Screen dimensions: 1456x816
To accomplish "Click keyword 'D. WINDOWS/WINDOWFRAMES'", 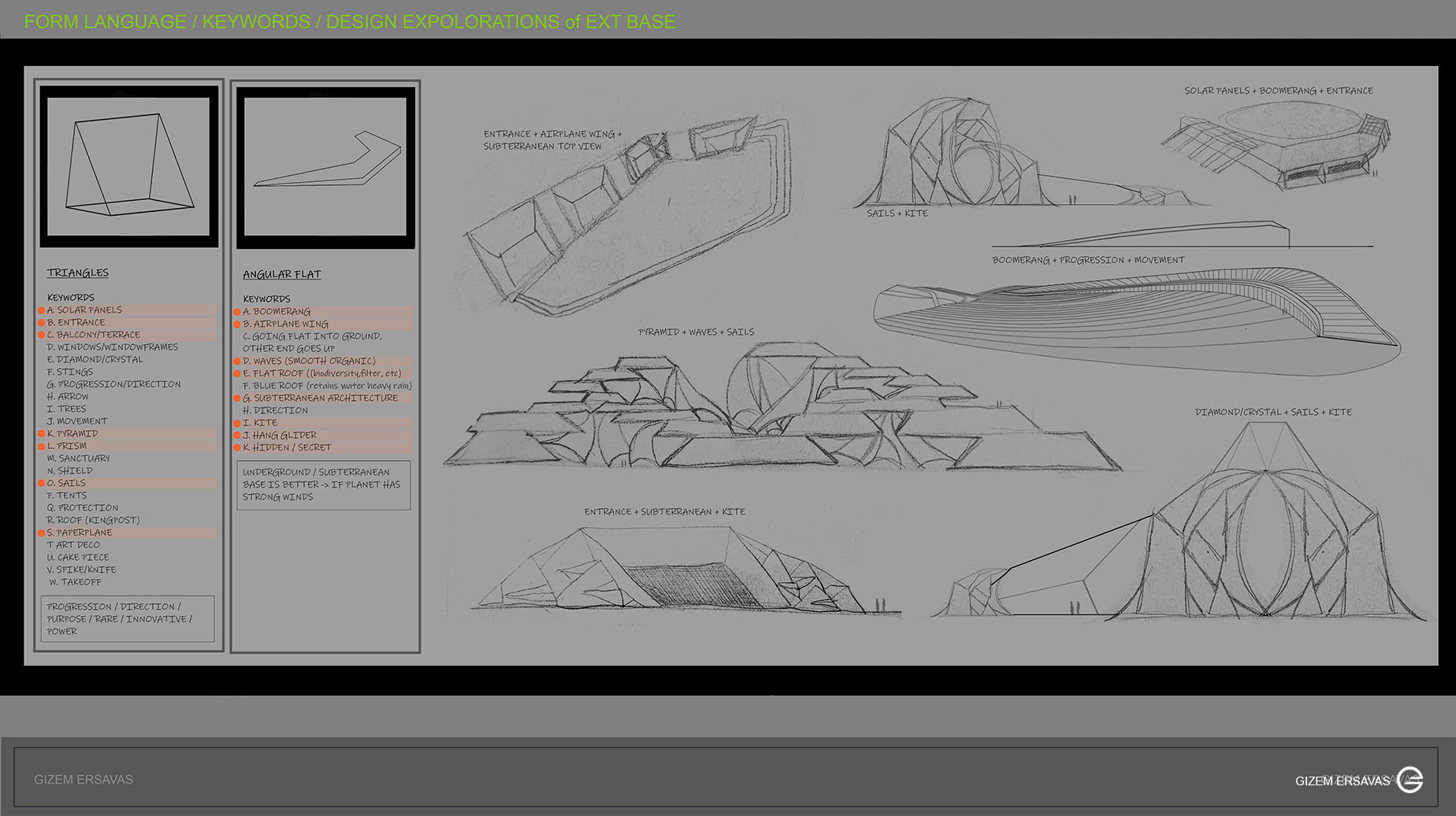I will 112,347.
